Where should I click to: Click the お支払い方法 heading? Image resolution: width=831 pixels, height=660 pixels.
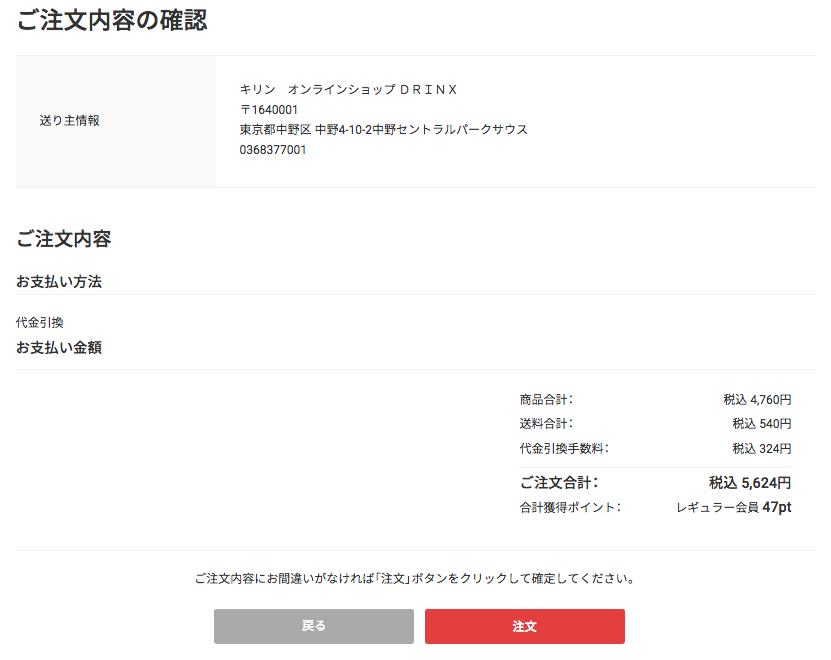59,281
